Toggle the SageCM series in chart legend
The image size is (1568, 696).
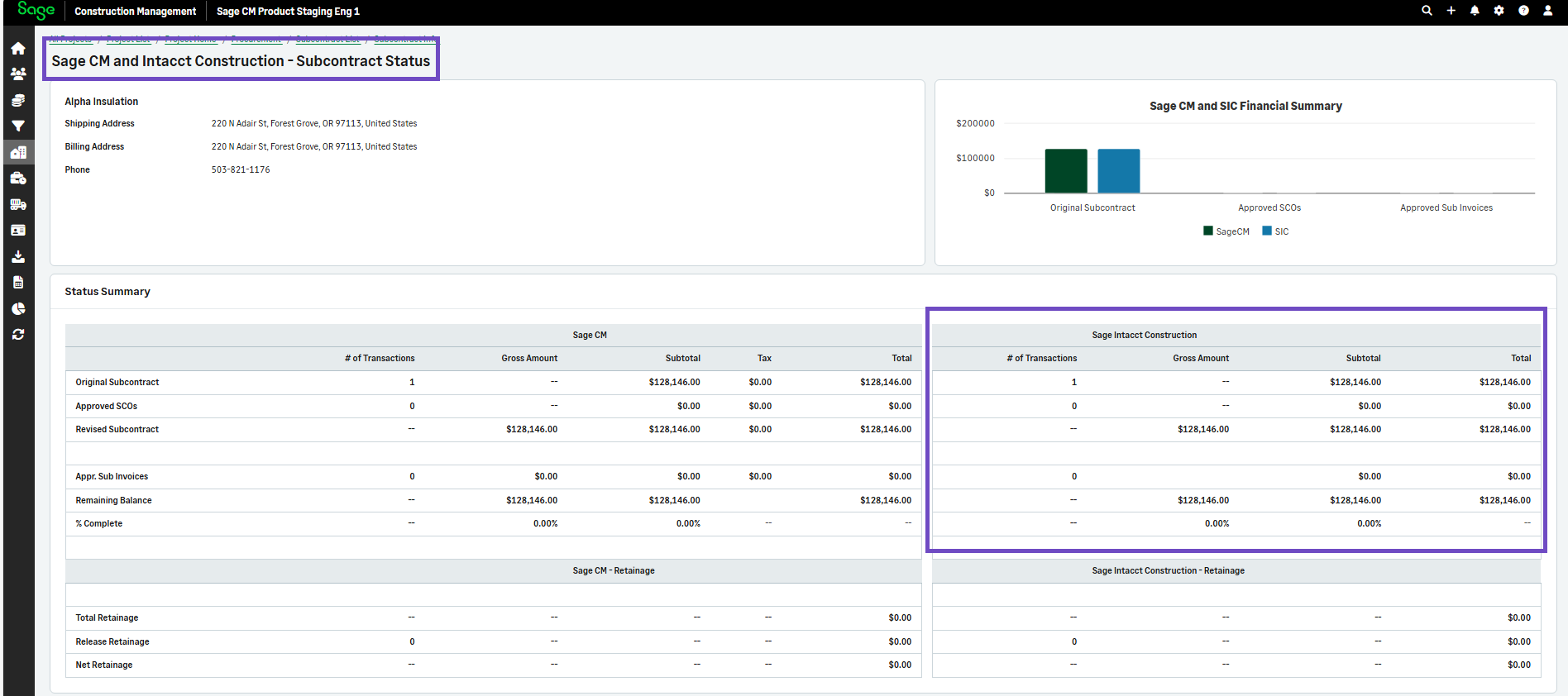[x=1226, y=231]
